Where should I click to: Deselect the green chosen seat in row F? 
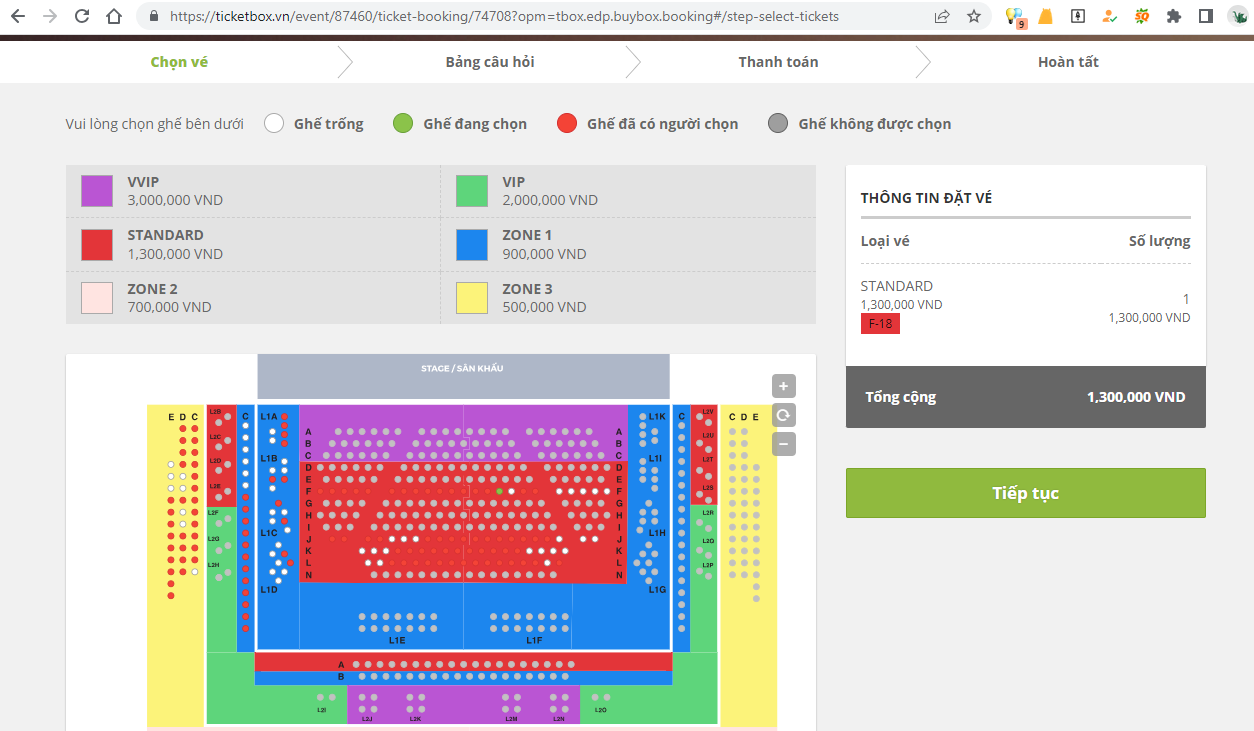point(499,491)
